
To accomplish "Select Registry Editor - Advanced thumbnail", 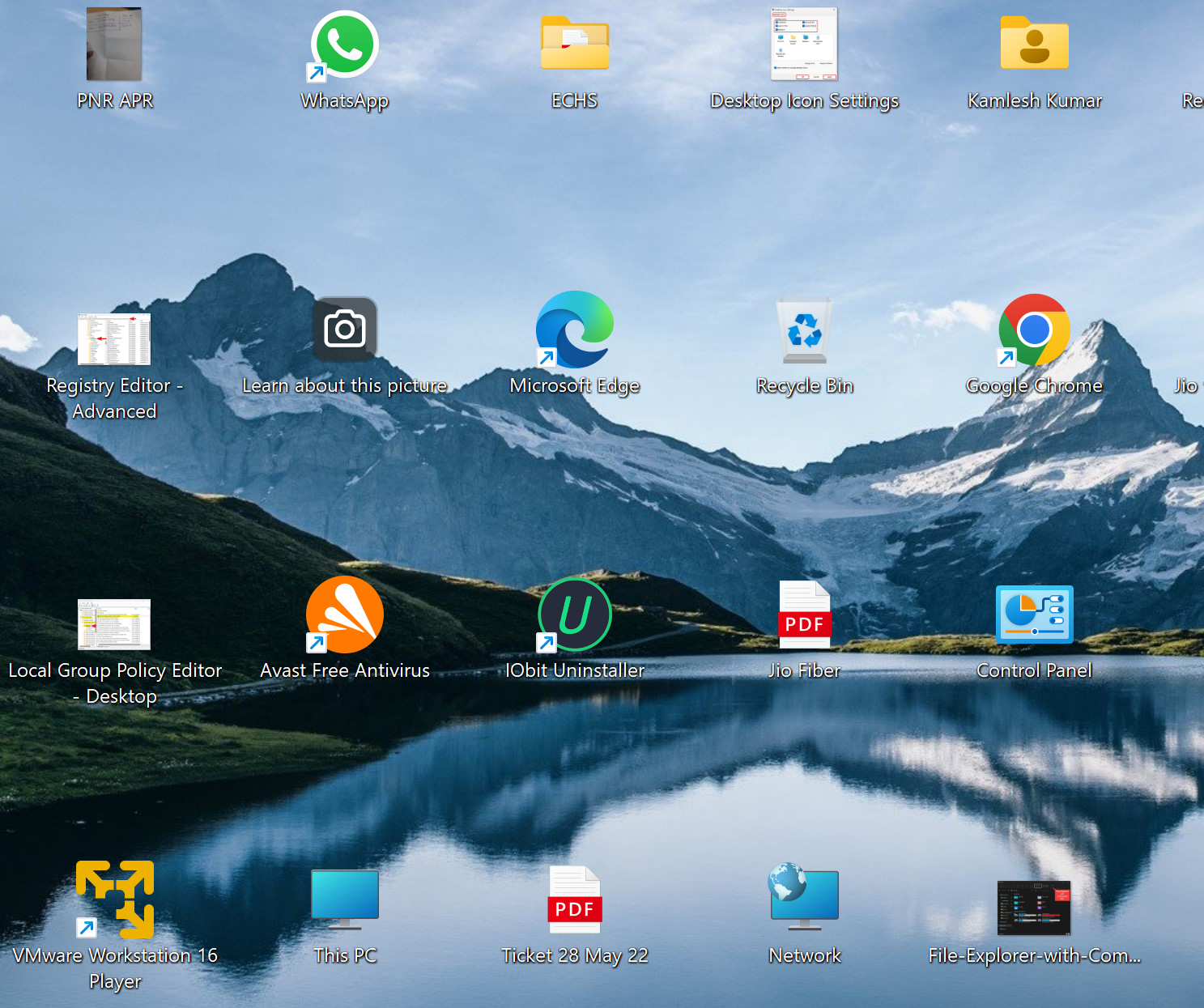I will 114,339.
